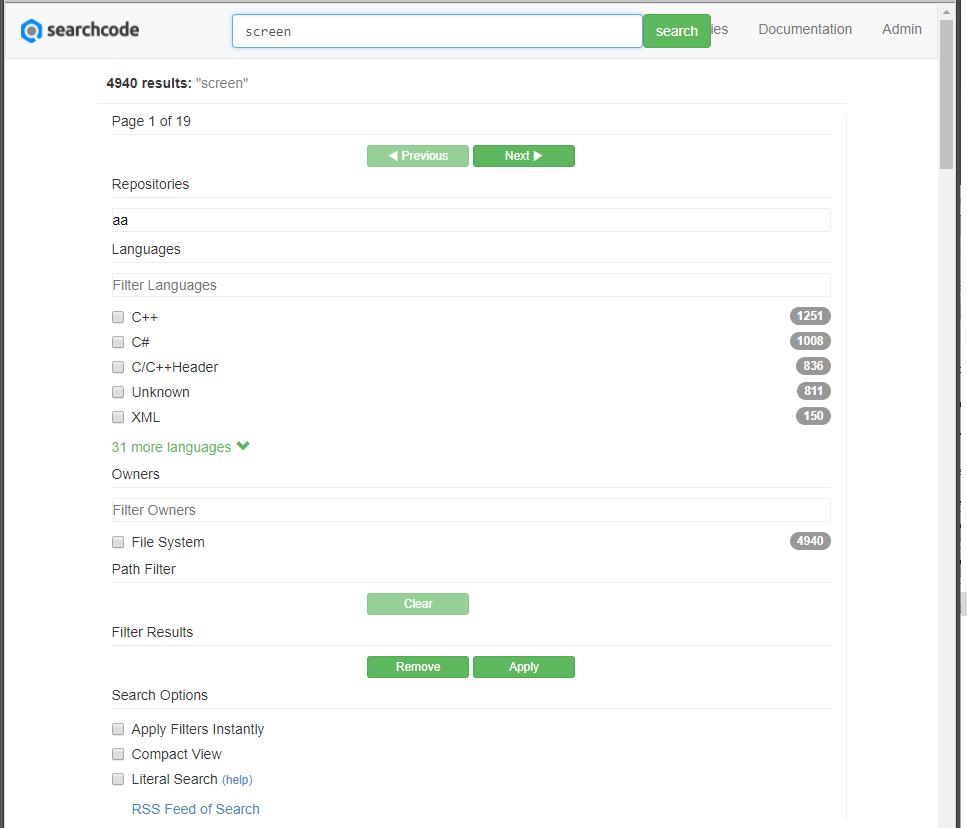Open the RSS Feed of Search link
Viewport: 967px width, 828px height.
click(195, 809)
